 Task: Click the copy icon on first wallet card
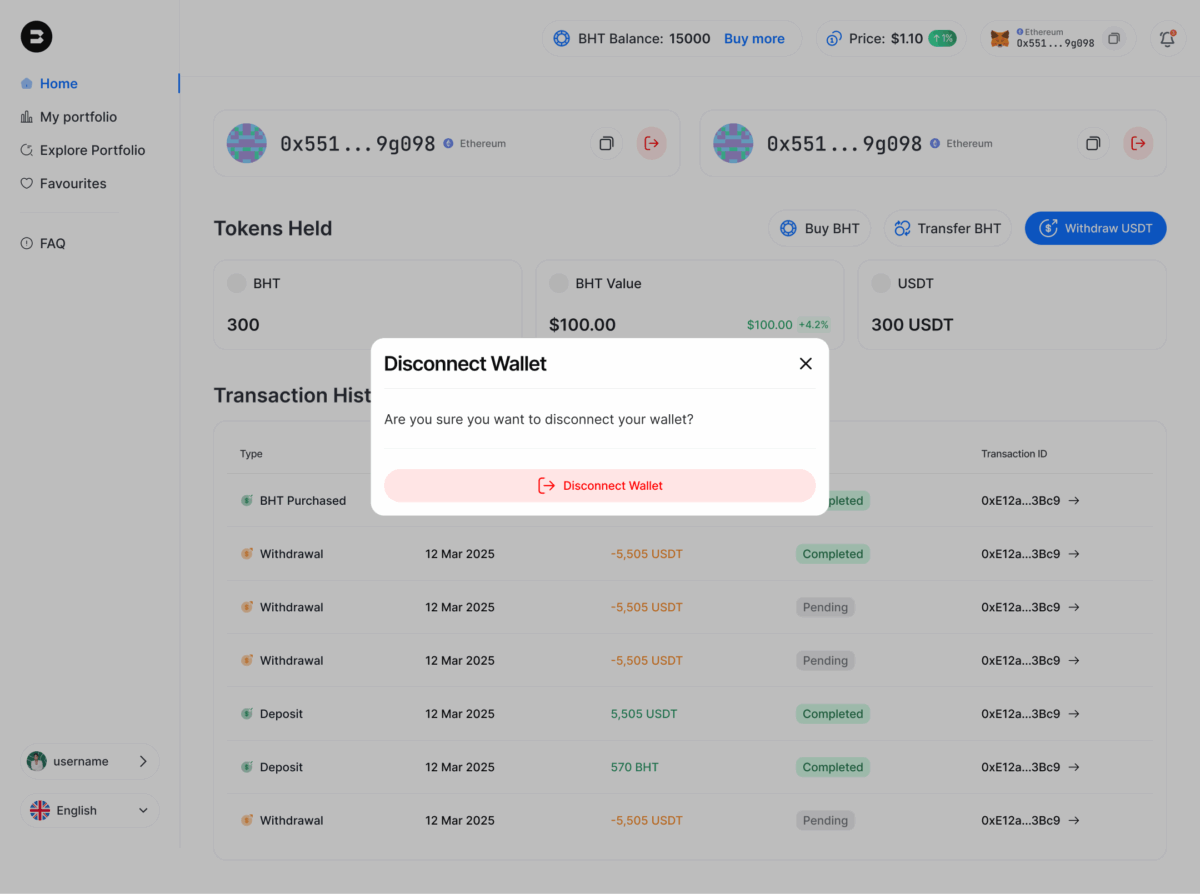(606, 144)
